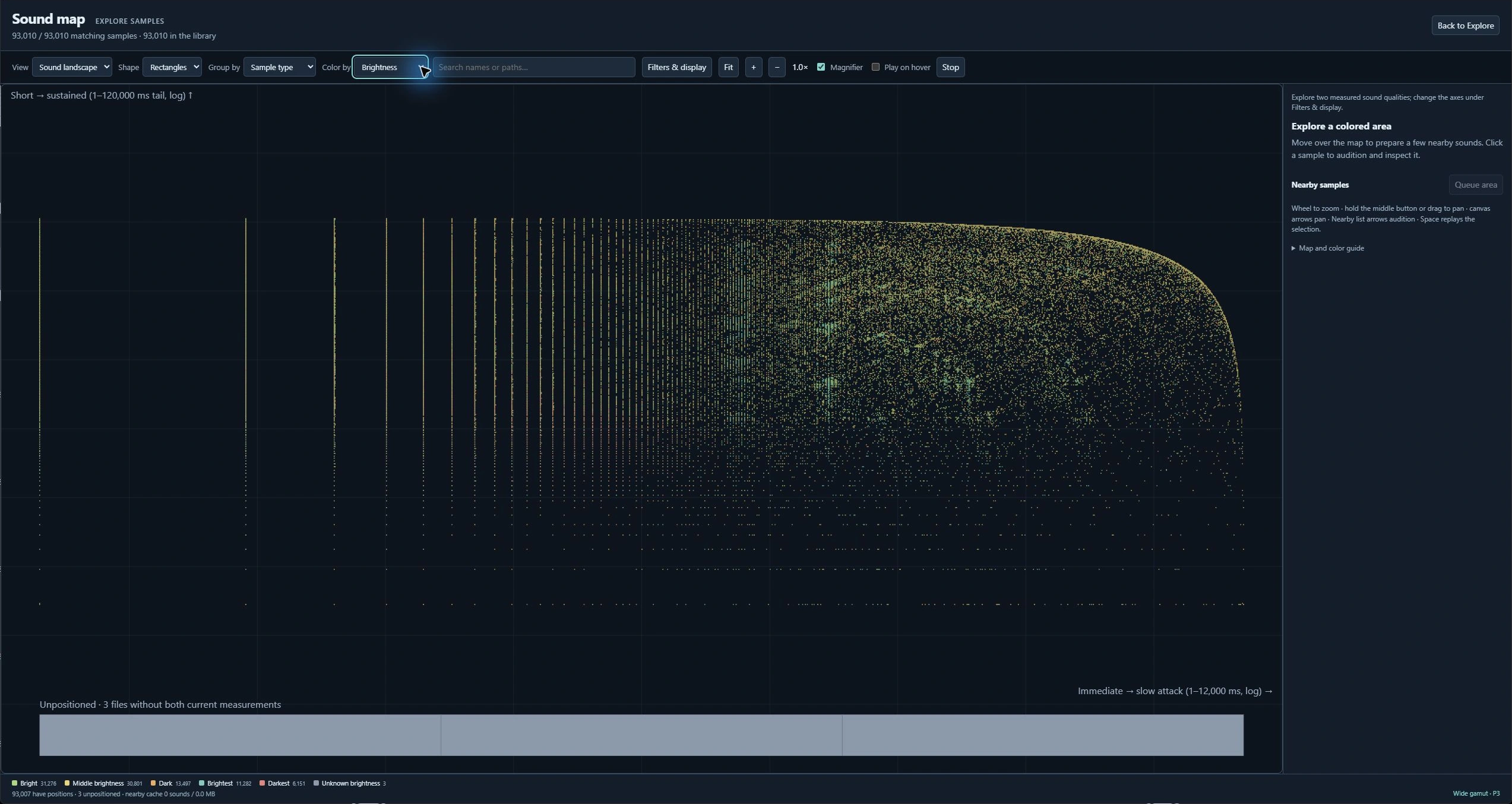
Task: Click the first unpositioned file block
Action: click(240, 735)
